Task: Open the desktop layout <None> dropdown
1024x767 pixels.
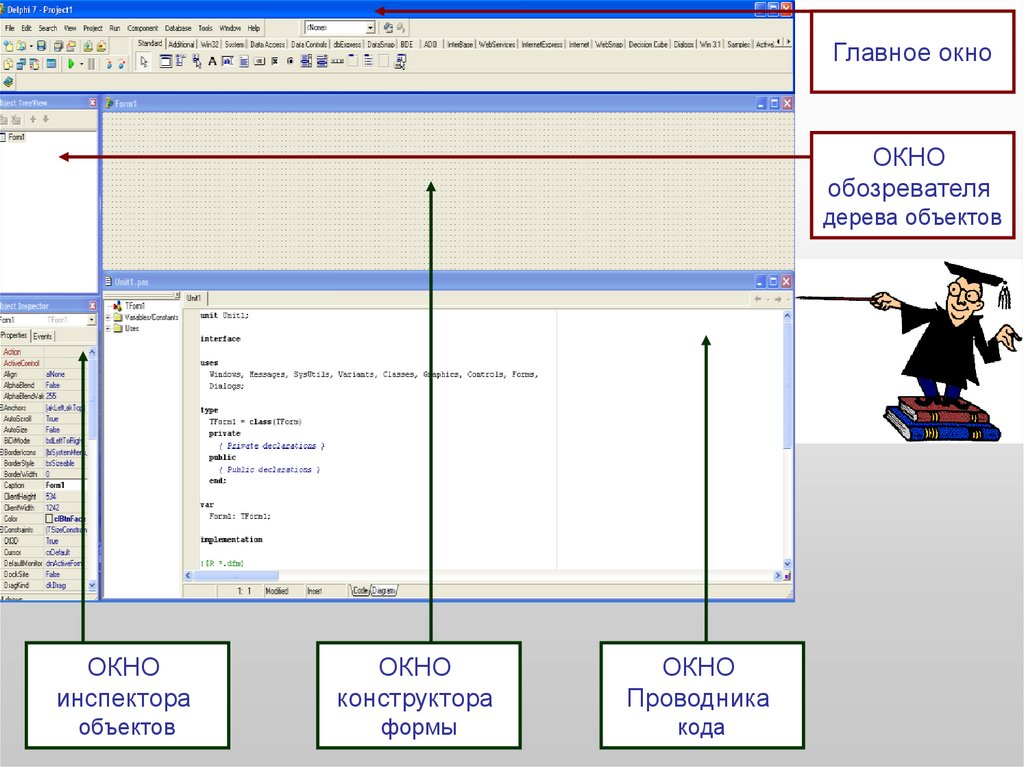Action: coord(370,29)
